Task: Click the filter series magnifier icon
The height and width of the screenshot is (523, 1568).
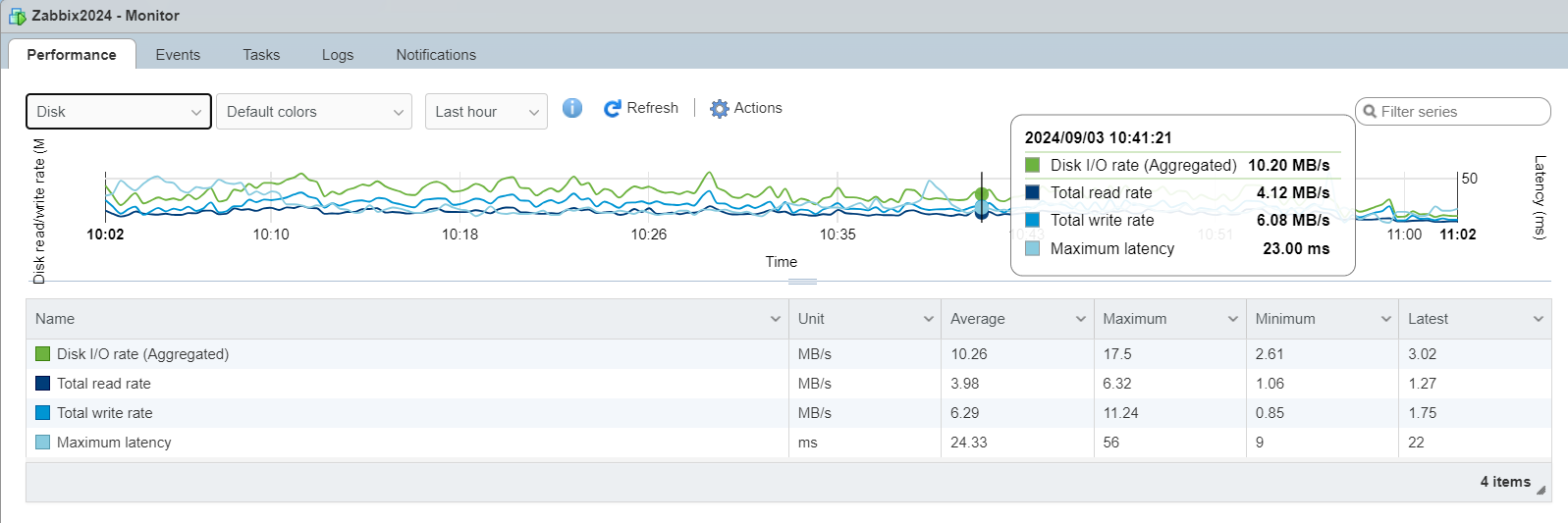Action: click(x=1370, y=112)
